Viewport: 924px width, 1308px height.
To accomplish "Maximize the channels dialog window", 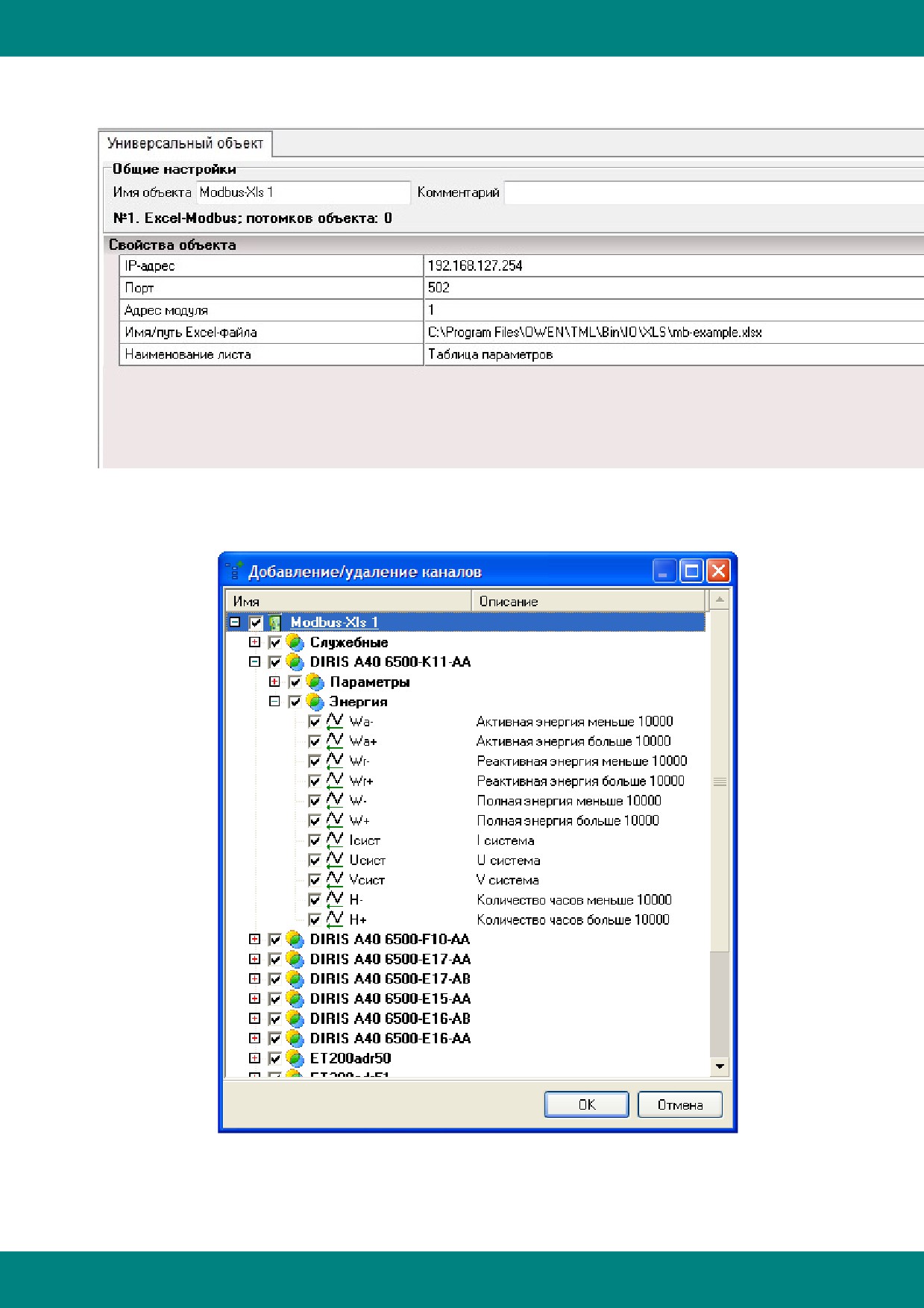I will point(691,571).
